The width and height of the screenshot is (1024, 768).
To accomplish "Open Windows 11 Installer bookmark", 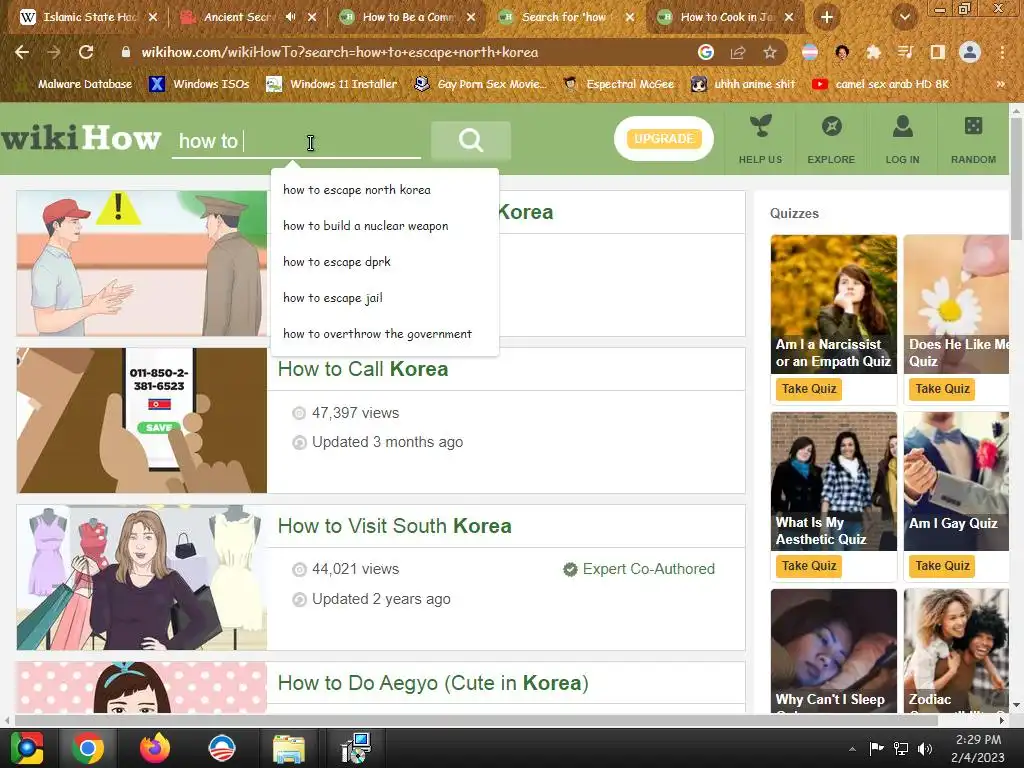I will click(x=332, y=84).
